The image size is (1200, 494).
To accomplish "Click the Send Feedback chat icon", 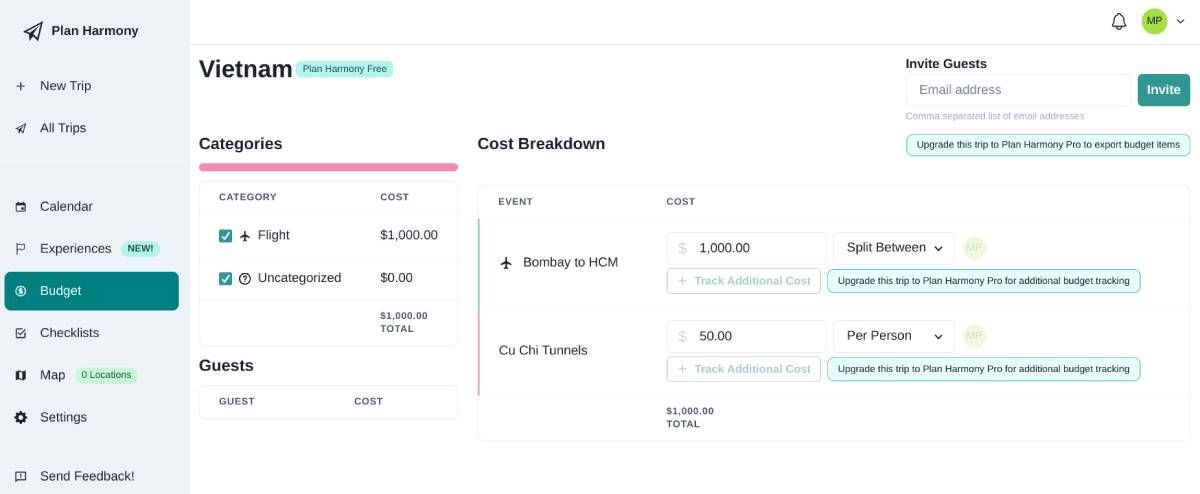I will coord(21,476).
